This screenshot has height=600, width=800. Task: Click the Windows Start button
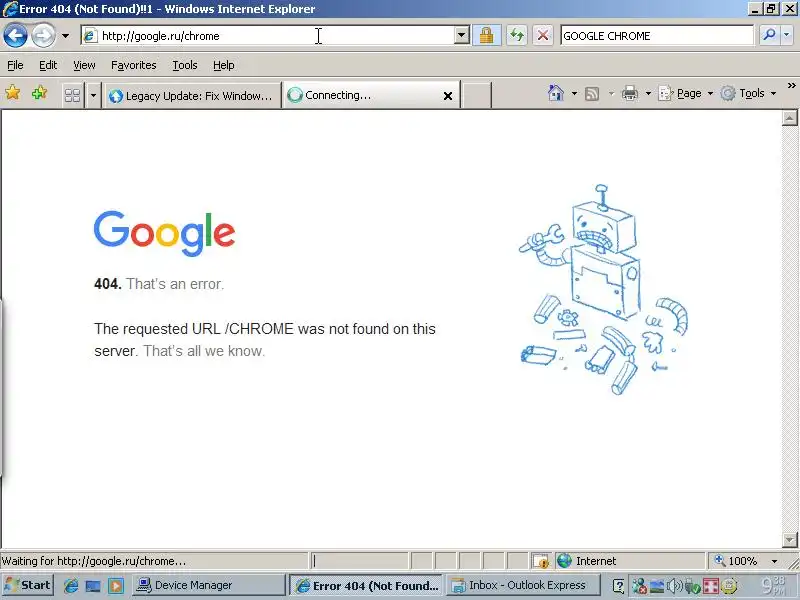(x=28, y=585)
